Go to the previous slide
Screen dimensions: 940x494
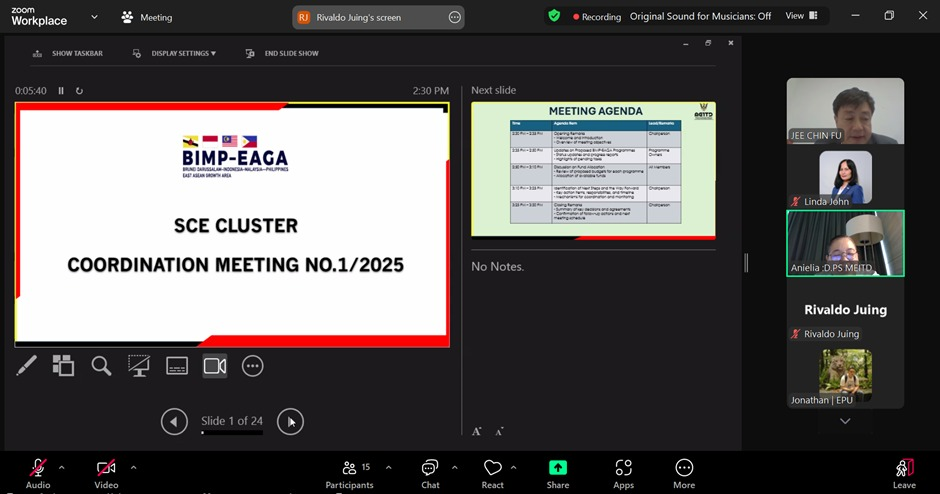coord(174,421)
